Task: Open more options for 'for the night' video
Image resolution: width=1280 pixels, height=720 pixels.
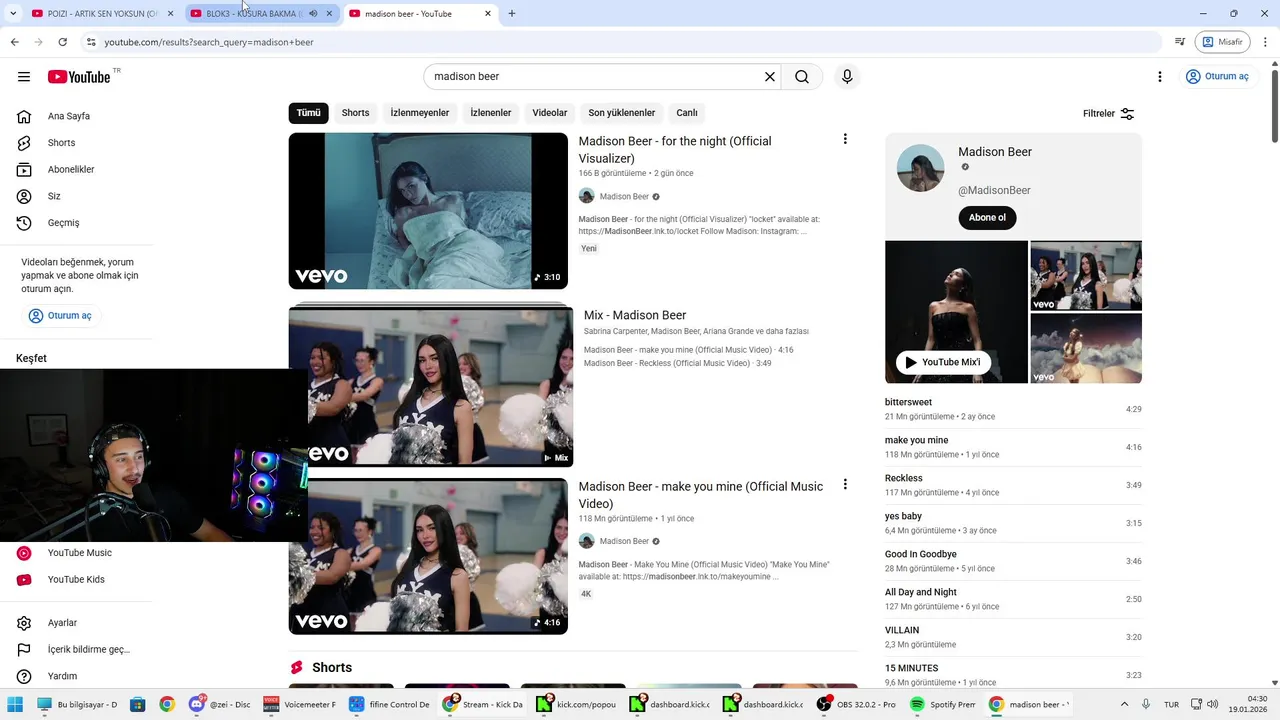Action: coord(845,139)
